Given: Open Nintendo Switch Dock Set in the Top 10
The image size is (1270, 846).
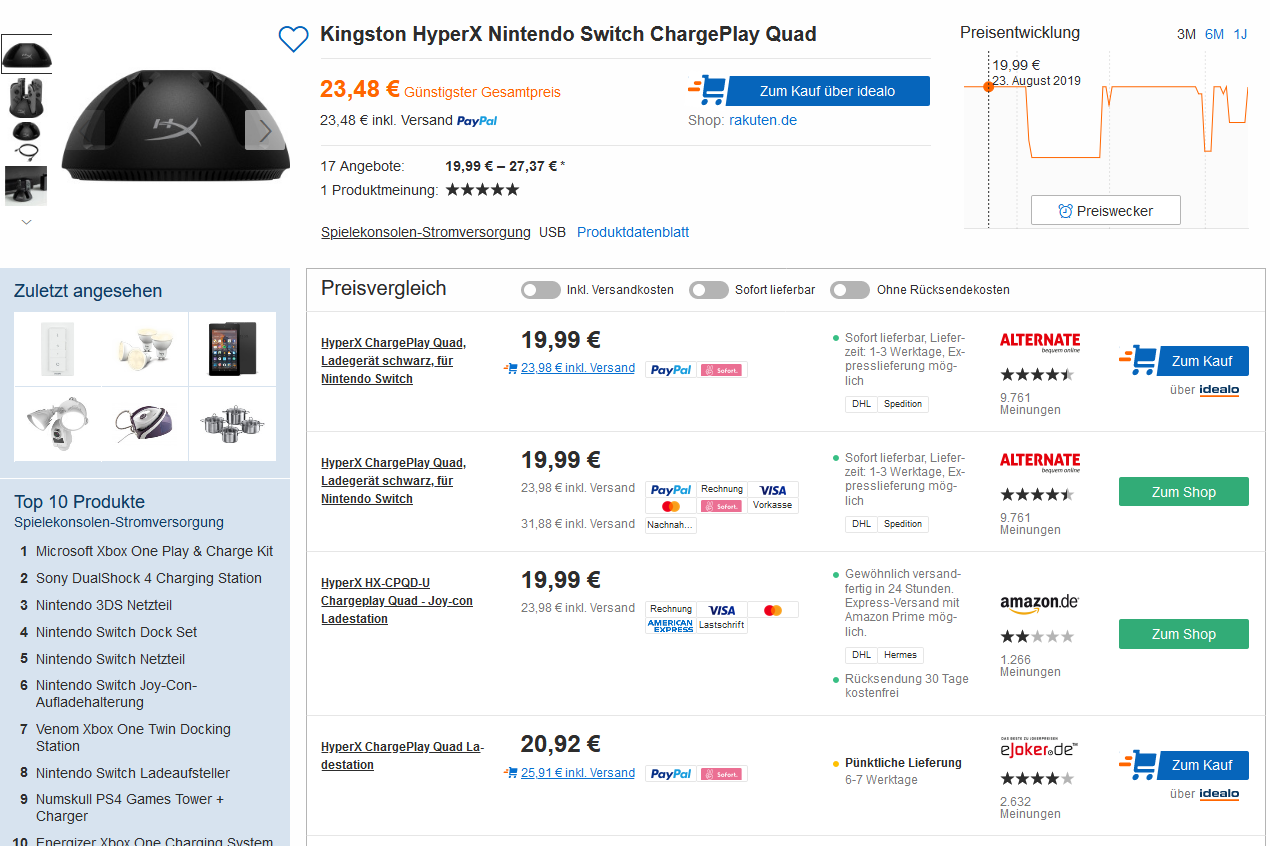Looking at the screenshot, I should [x=116, y=632].
